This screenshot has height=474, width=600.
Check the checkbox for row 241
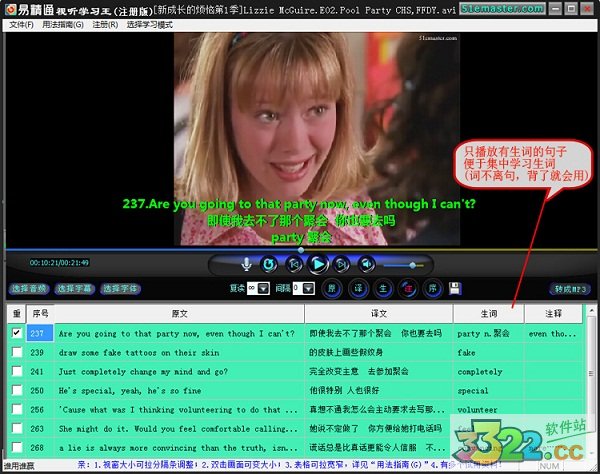coord(16,371)
